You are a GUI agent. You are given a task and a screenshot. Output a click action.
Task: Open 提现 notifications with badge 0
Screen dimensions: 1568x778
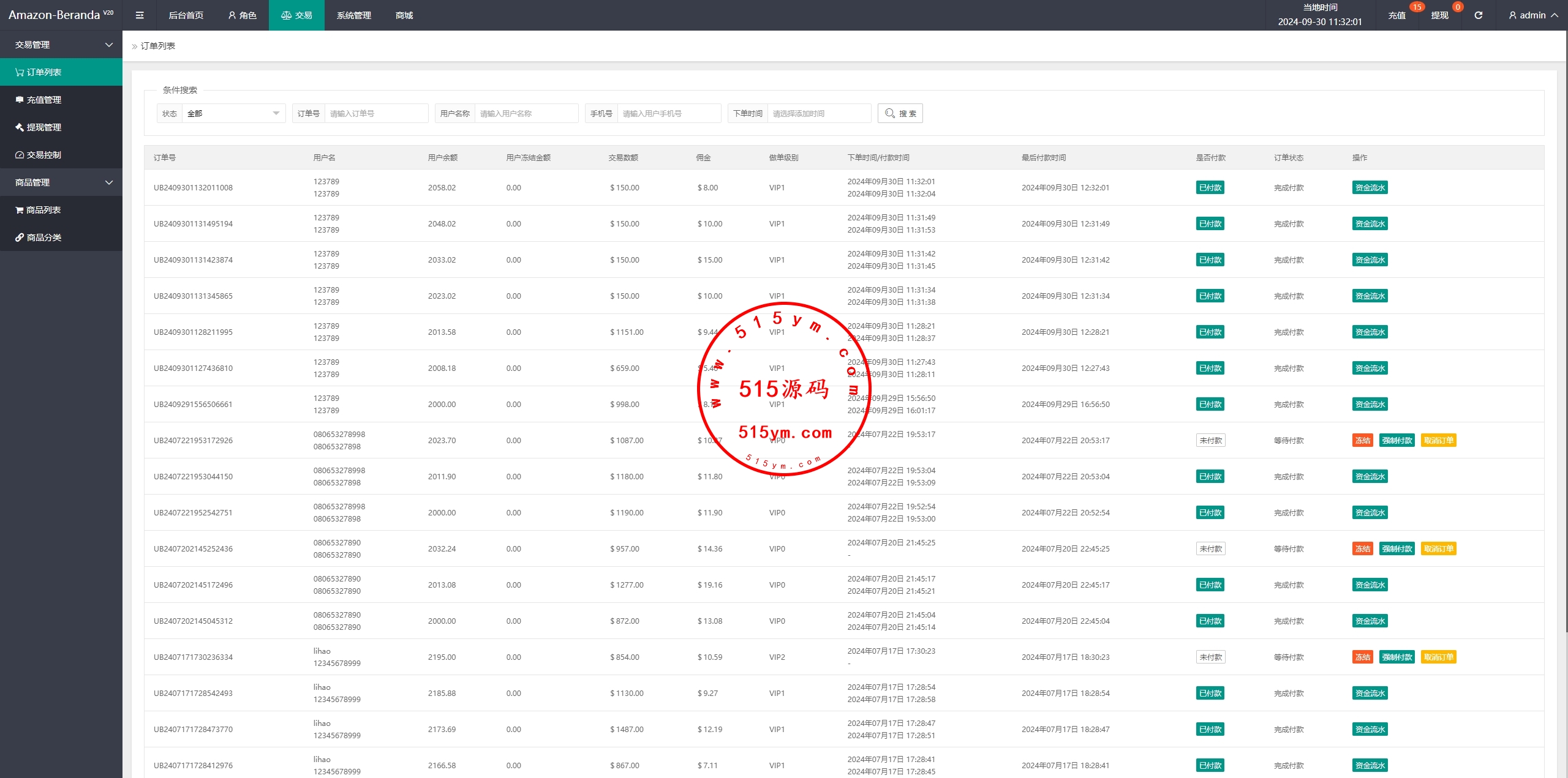[x=1439, y=15]
